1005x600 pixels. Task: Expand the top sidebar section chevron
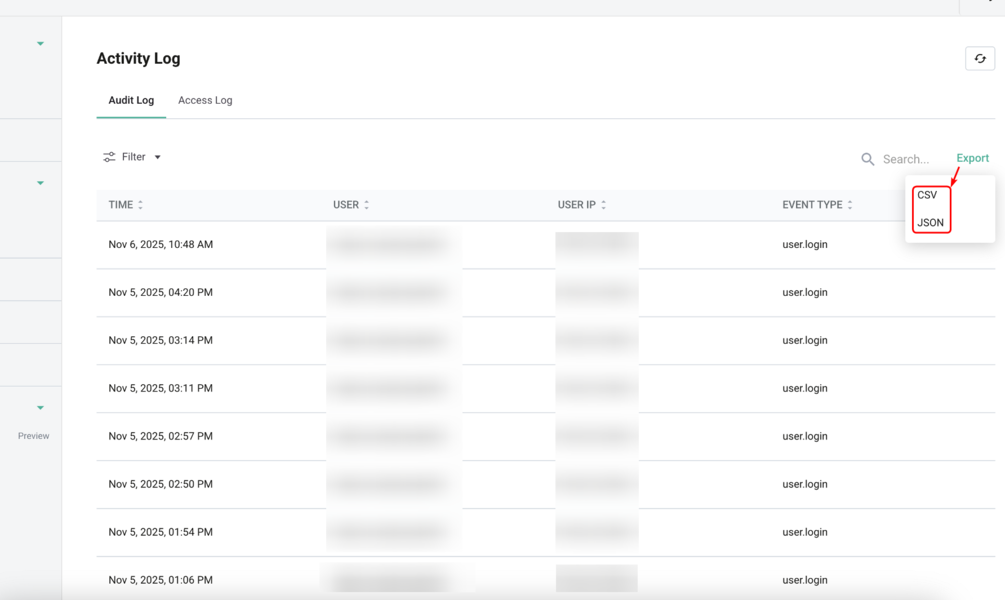pyautogui.click(x=40, y=44)
